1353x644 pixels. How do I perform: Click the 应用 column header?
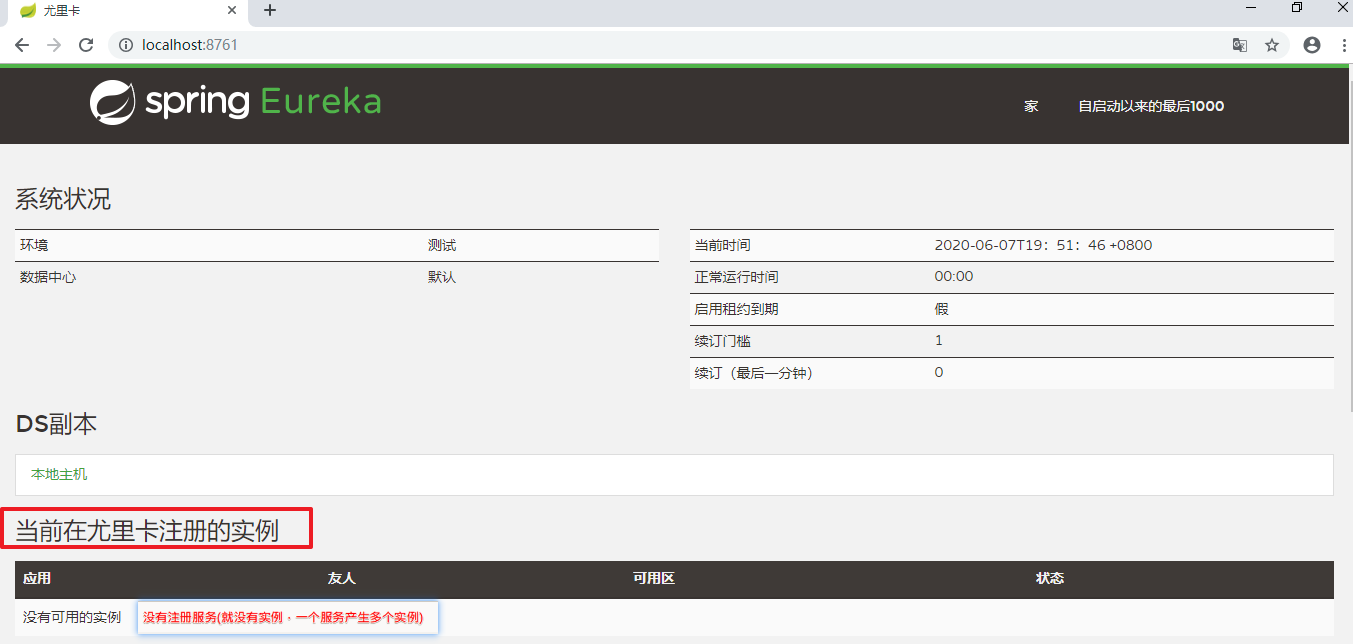37,579
